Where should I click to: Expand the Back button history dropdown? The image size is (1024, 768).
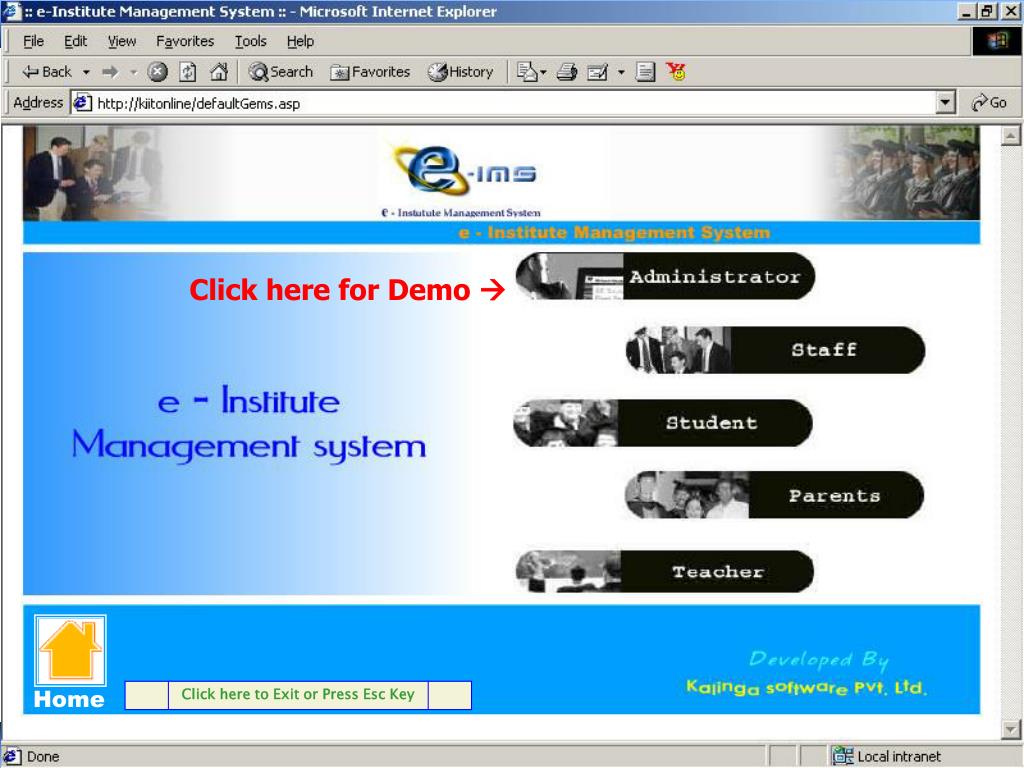pos(87,72)
